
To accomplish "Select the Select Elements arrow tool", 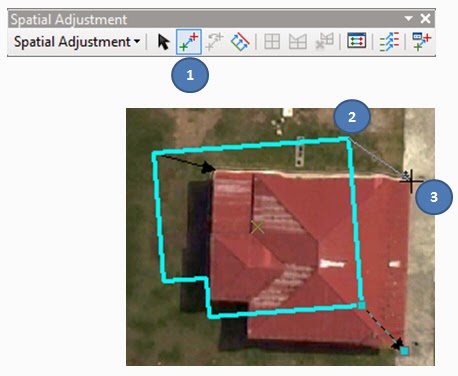I will pyautogui.click(x=163, y=42).
